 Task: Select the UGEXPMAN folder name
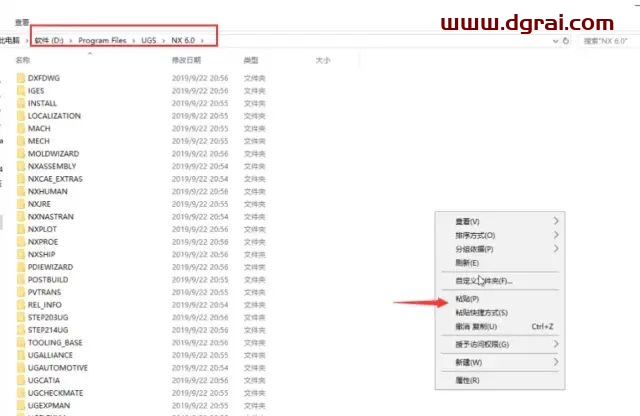pos(49,406)
